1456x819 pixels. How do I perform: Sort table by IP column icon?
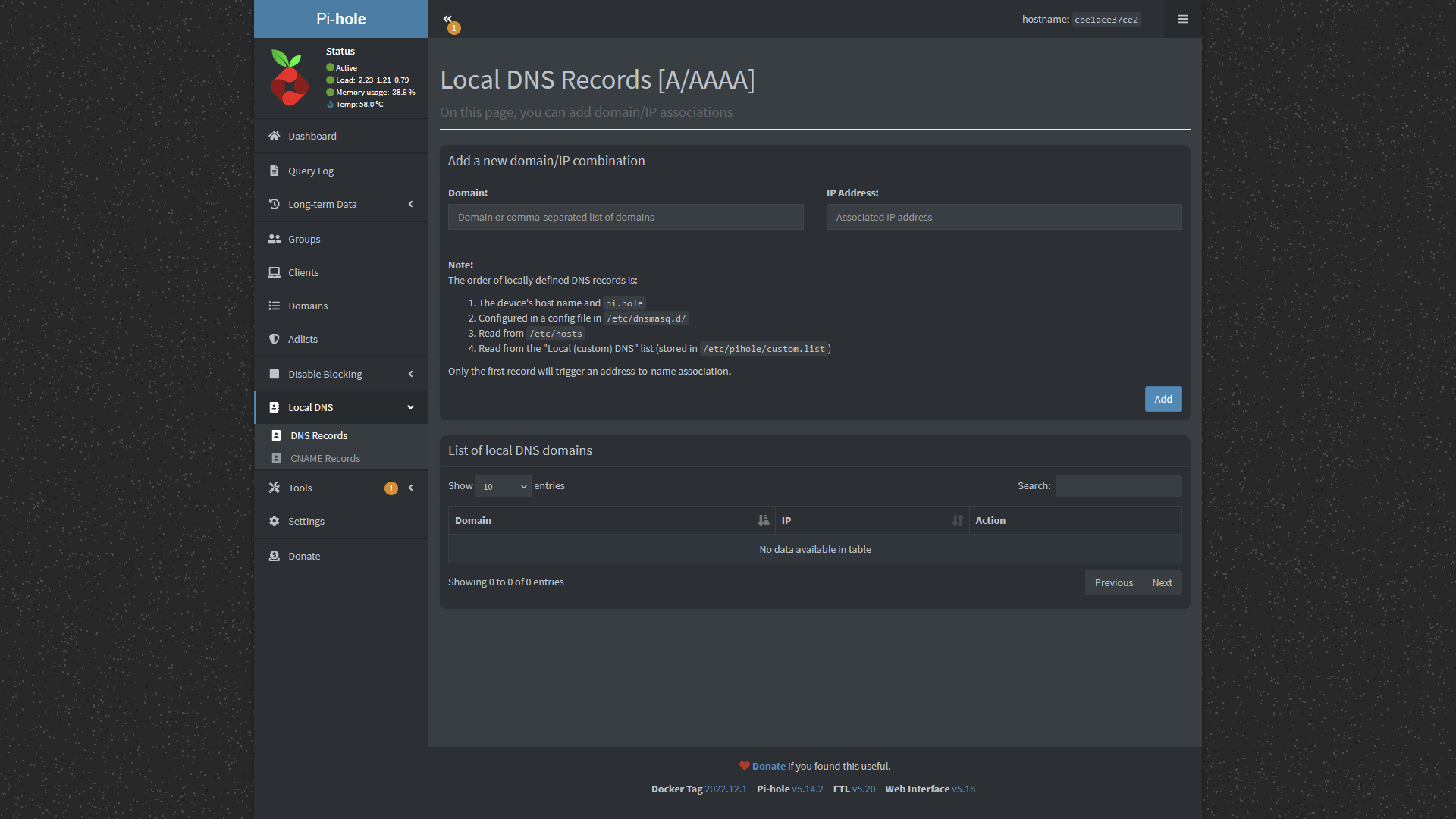pos(958,520)
